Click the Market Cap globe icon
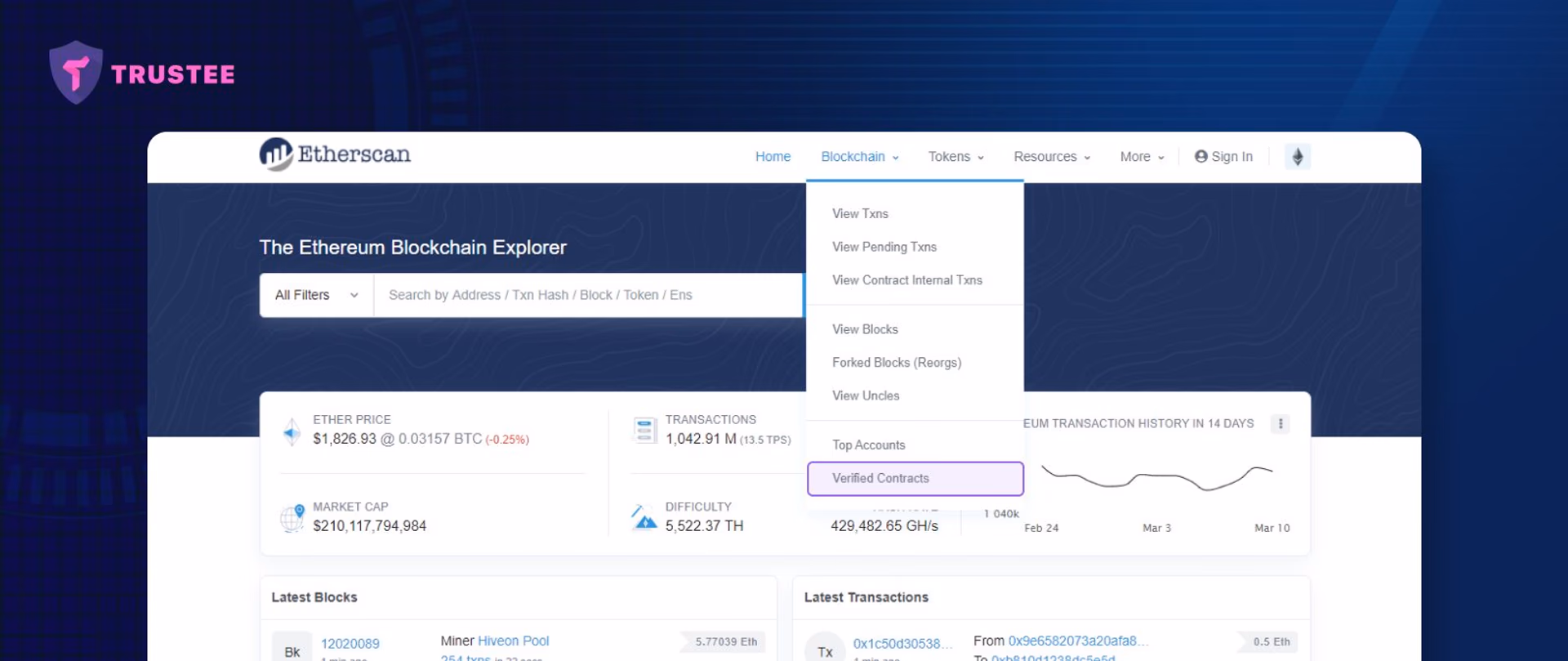The height and width of the screenshot is (661, 1568). pos(292,518)
